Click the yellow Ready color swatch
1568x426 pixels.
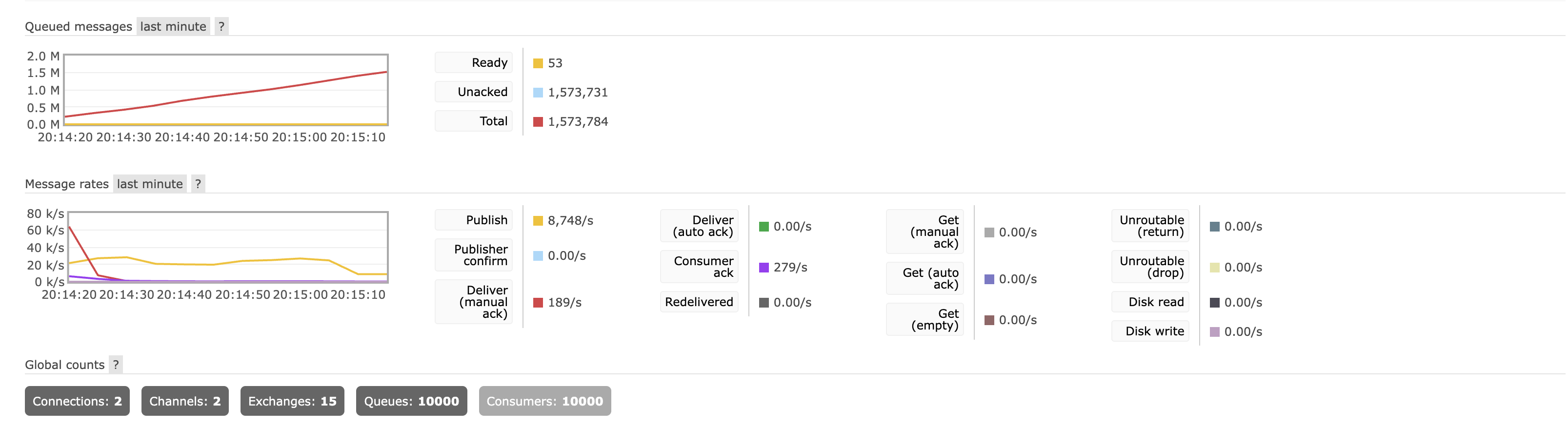pyautogui.click(x=538, y=63)
